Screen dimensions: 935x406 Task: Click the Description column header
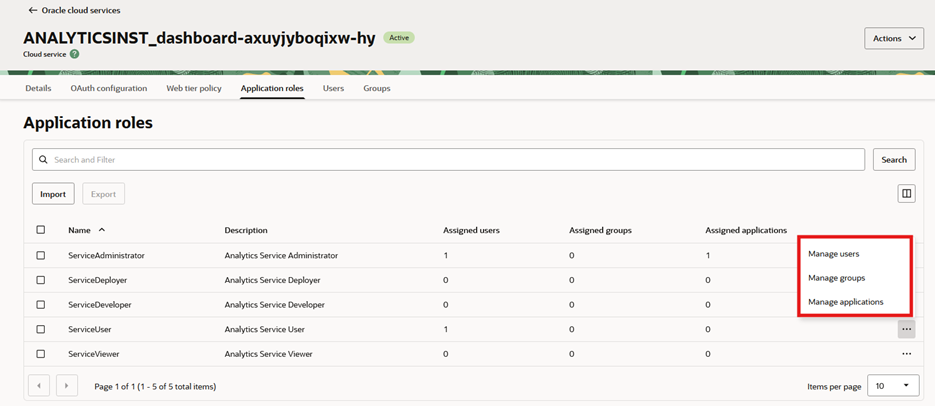click(246, 230)
